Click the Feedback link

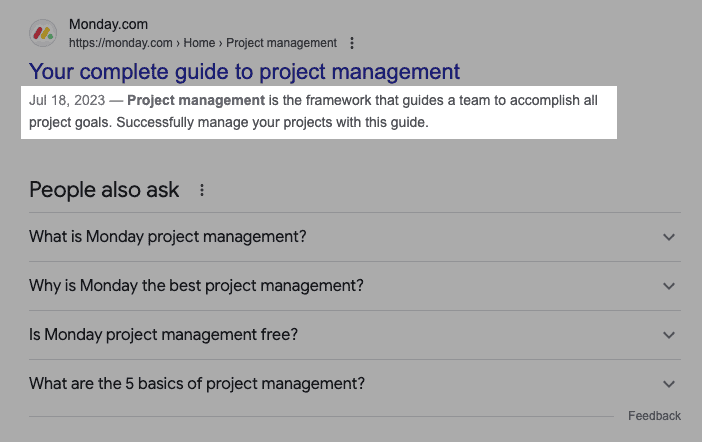pos(654,416)
